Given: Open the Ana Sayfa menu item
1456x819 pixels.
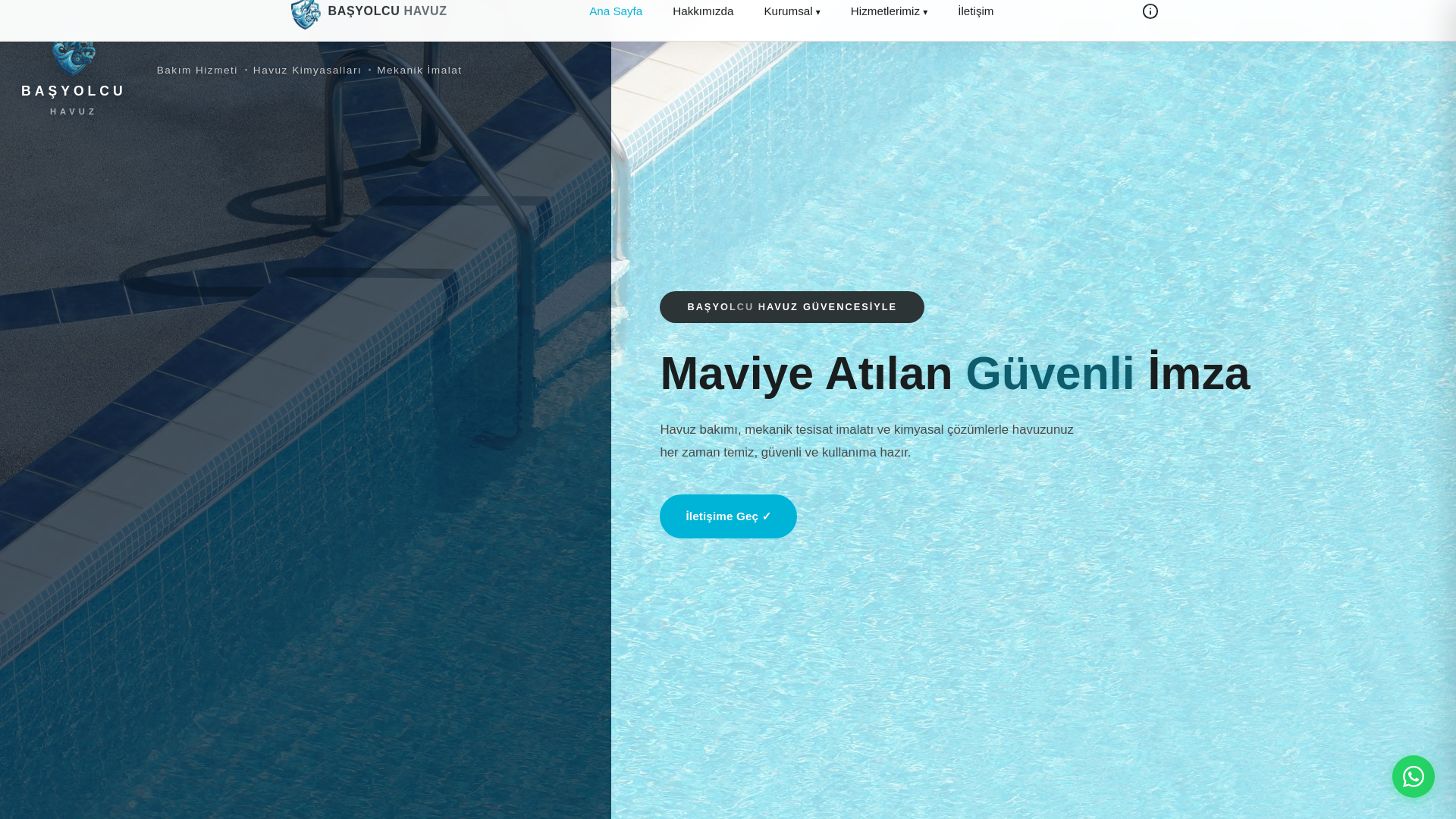Looking at the screenshot, I should [x=616, y=11].
